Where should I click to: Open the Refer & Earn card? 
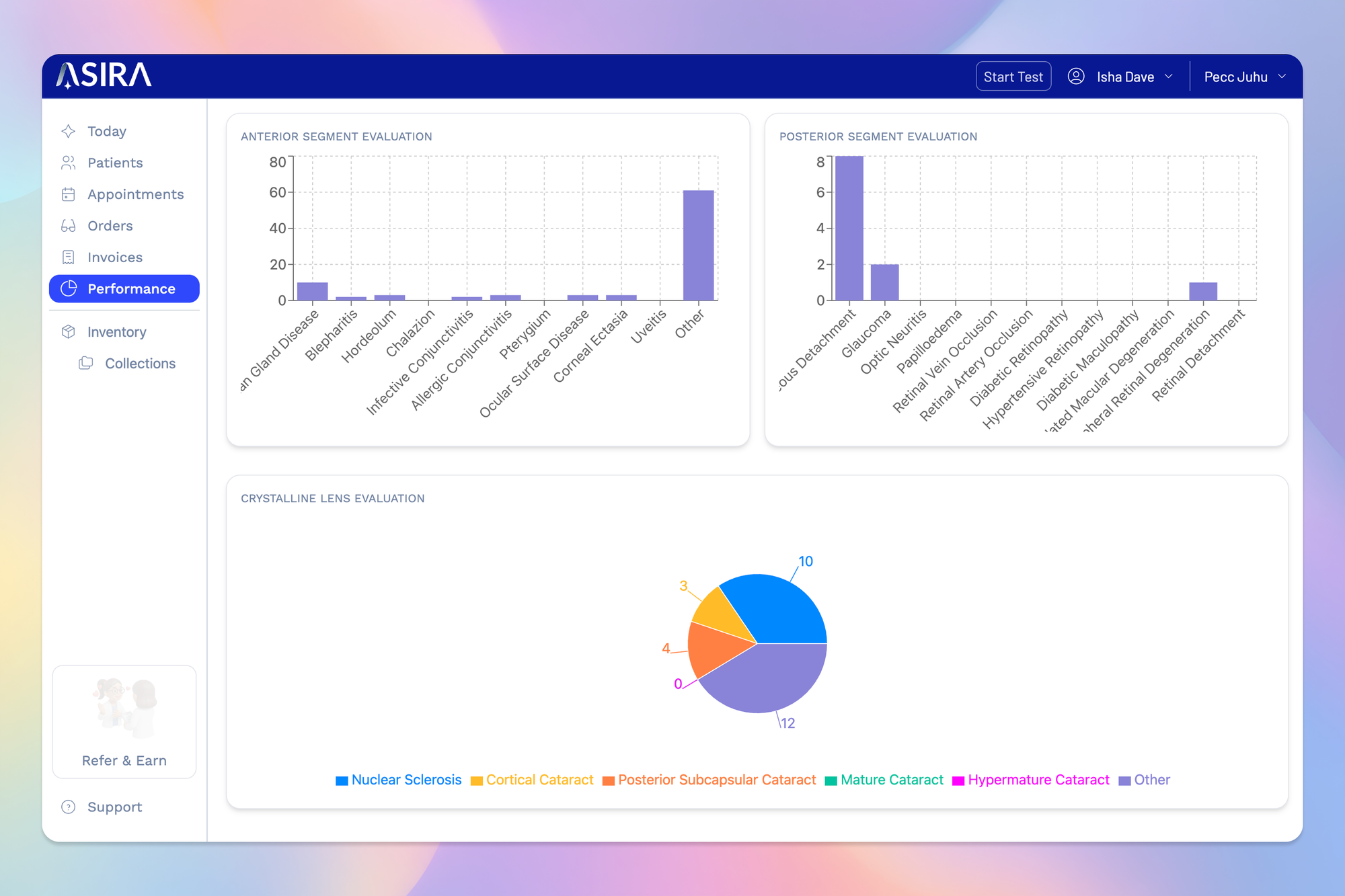[x=124, y=722]
